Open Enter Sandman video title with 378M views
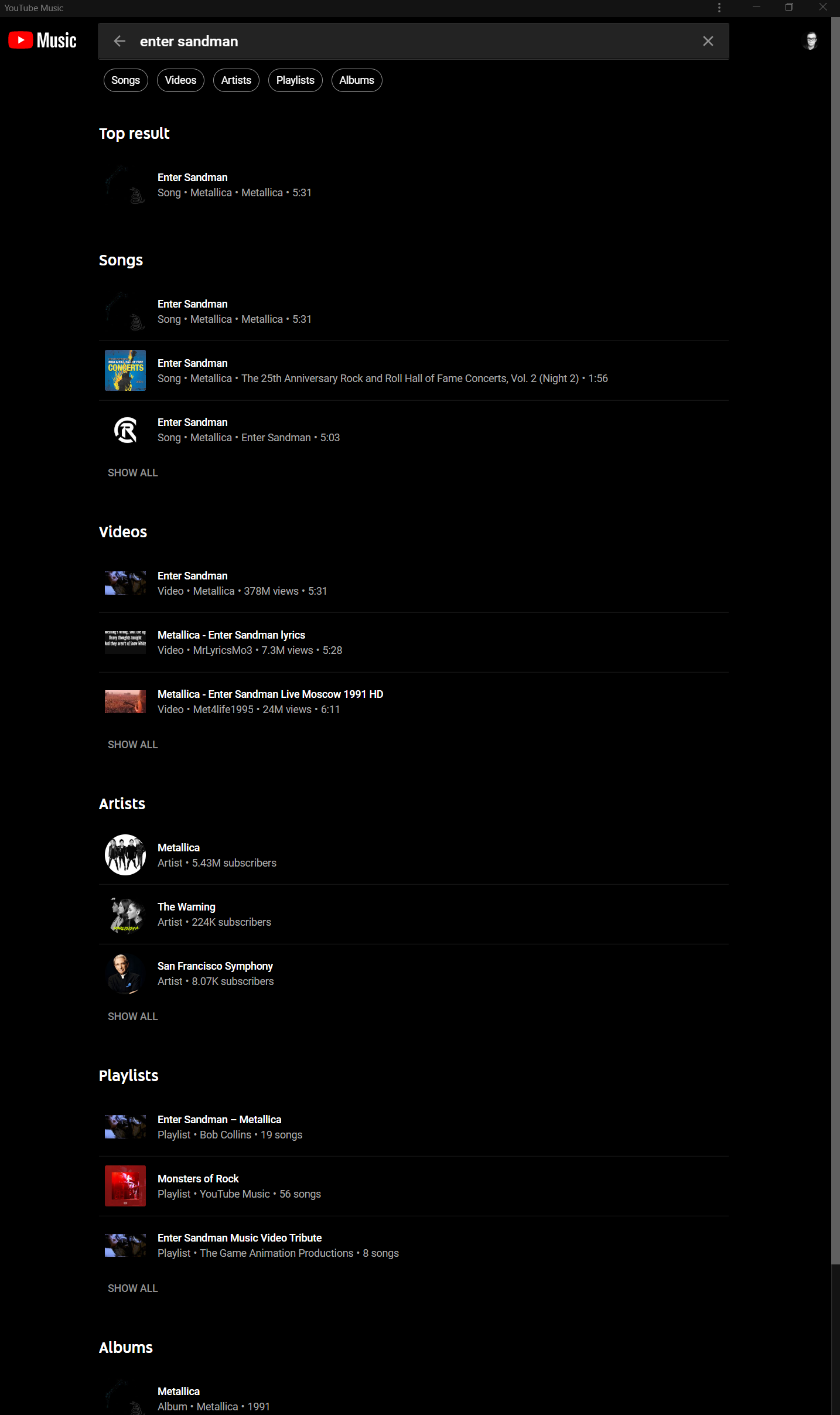The width and height of the screenshot is (840, 1415). (193, 576)
